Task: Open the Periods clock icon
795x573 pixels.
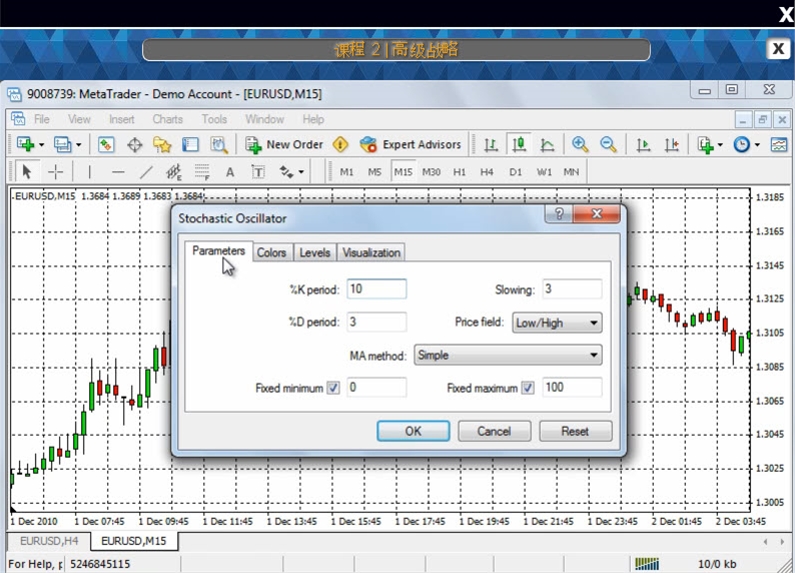Action: 741,145
